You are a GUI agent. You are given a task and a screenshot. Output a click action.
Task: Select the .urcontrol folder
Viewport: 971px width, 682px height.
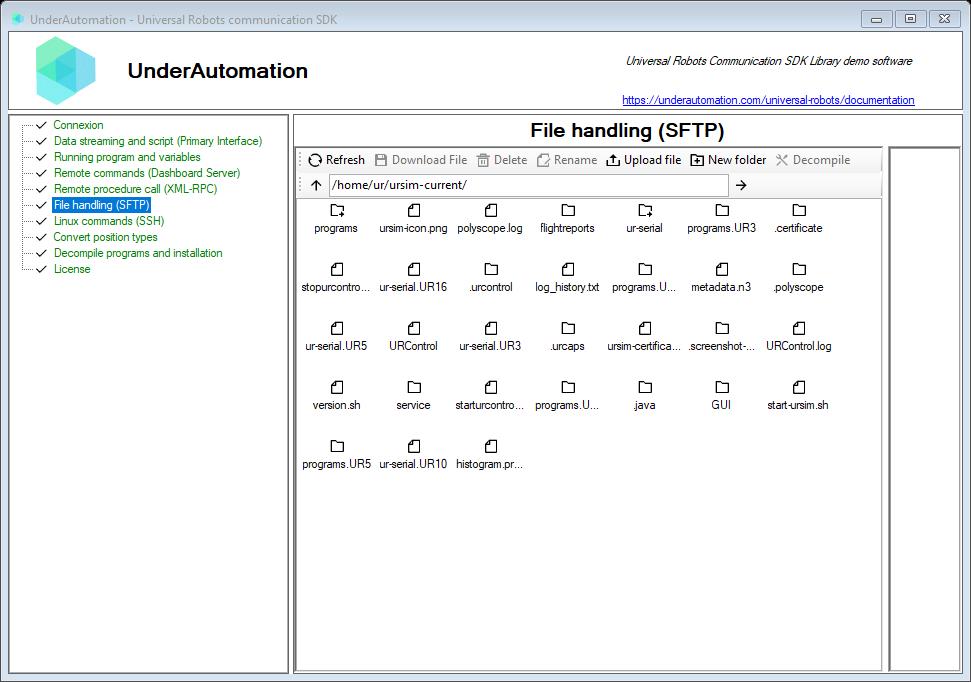490,278
